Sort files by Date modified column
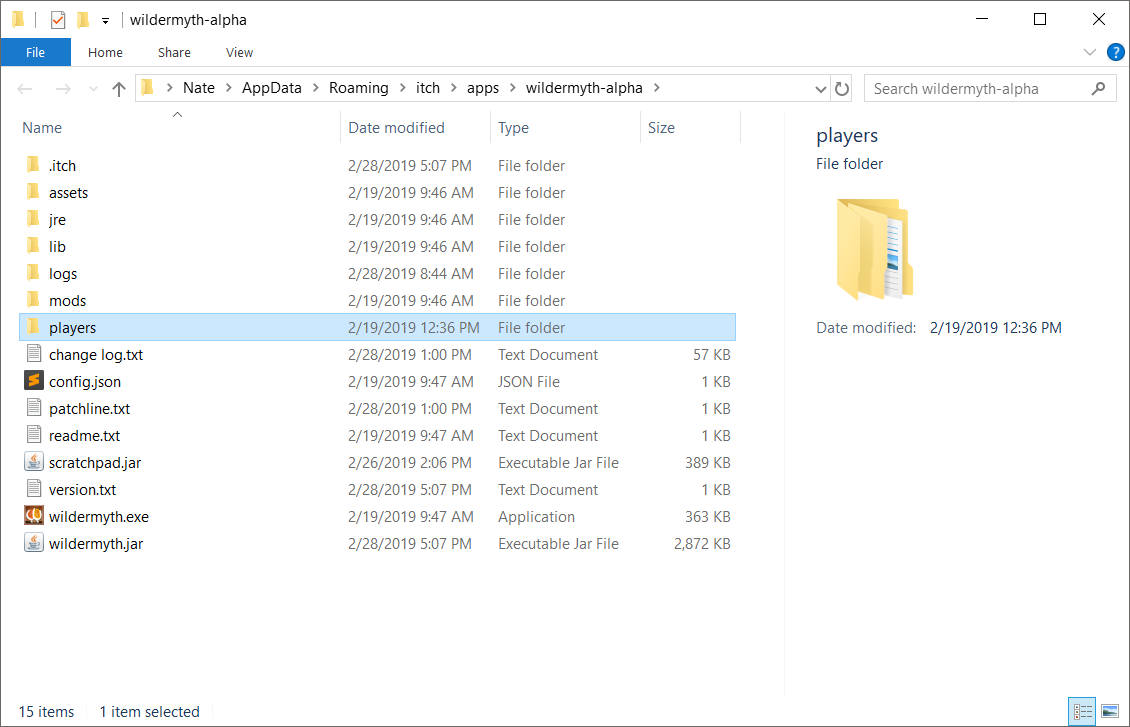The height and width of the screenshot is (727, 1130). (x=396, y=128)
